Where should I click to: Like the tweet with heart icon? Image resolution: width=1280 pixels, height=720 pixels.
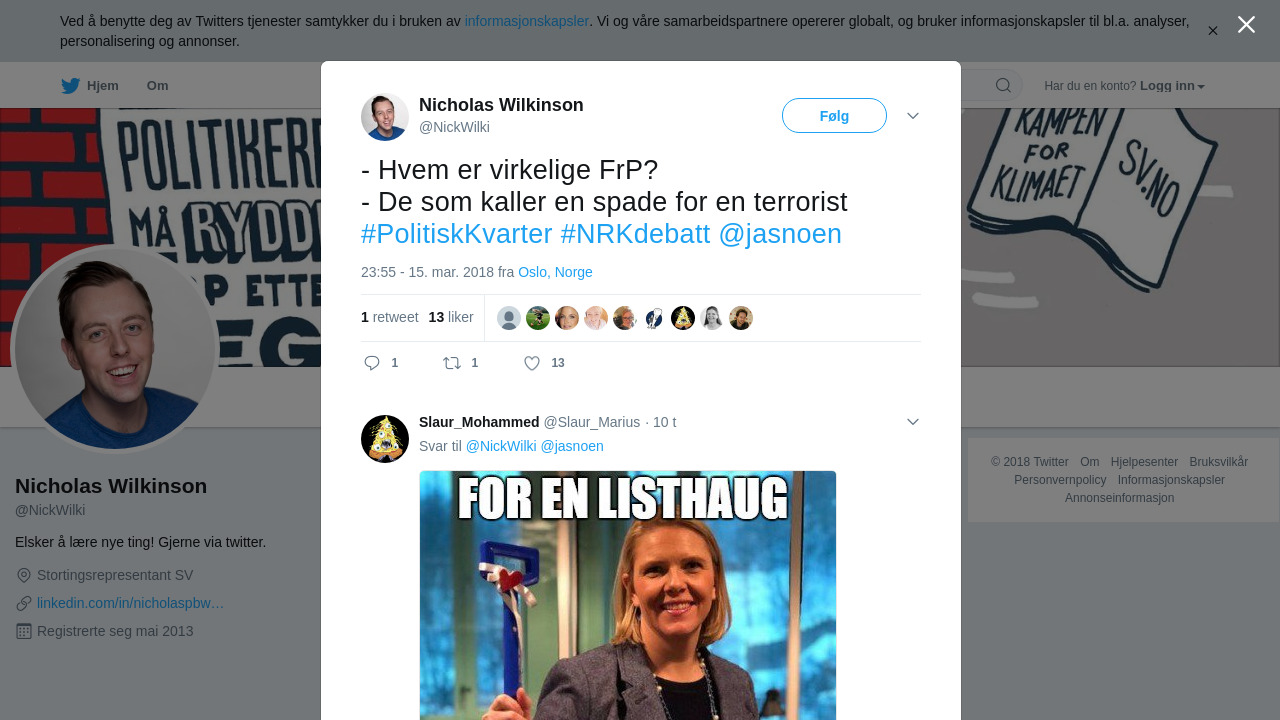[x=532, y=363]
